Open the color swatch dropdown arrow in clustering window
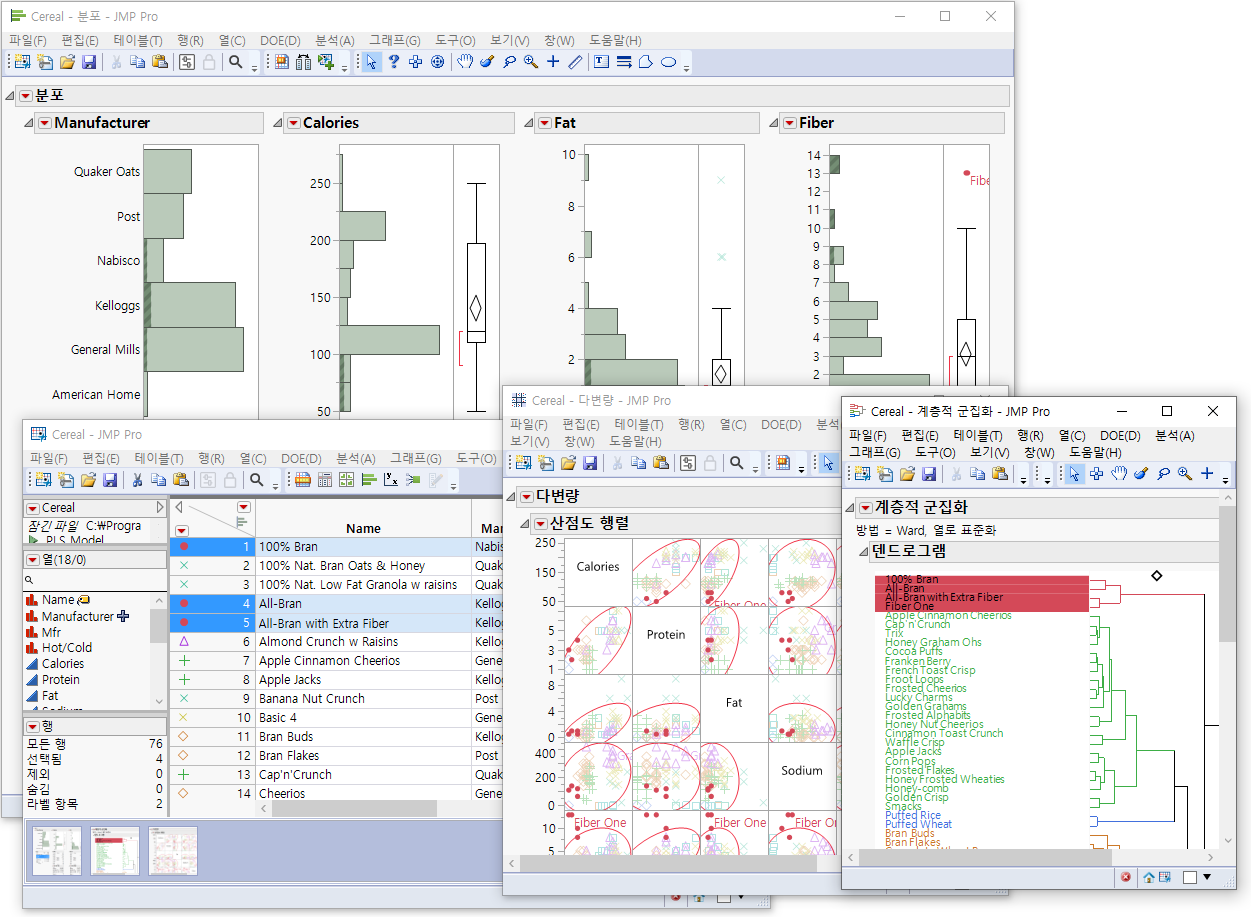1251x917 pixels. (x=1207, y=876)
